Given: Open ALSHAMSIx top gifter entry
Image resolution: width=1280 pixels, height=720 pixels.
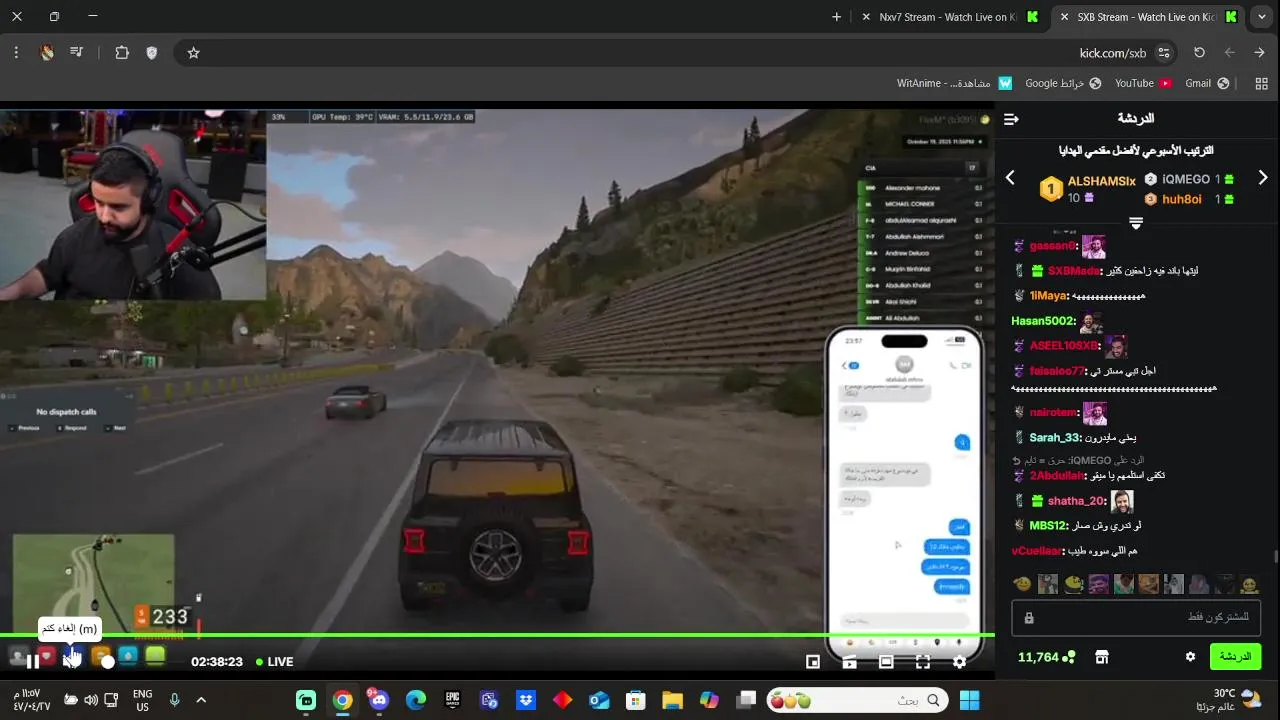Looking at the screenshot, I should coord(1089,189).
